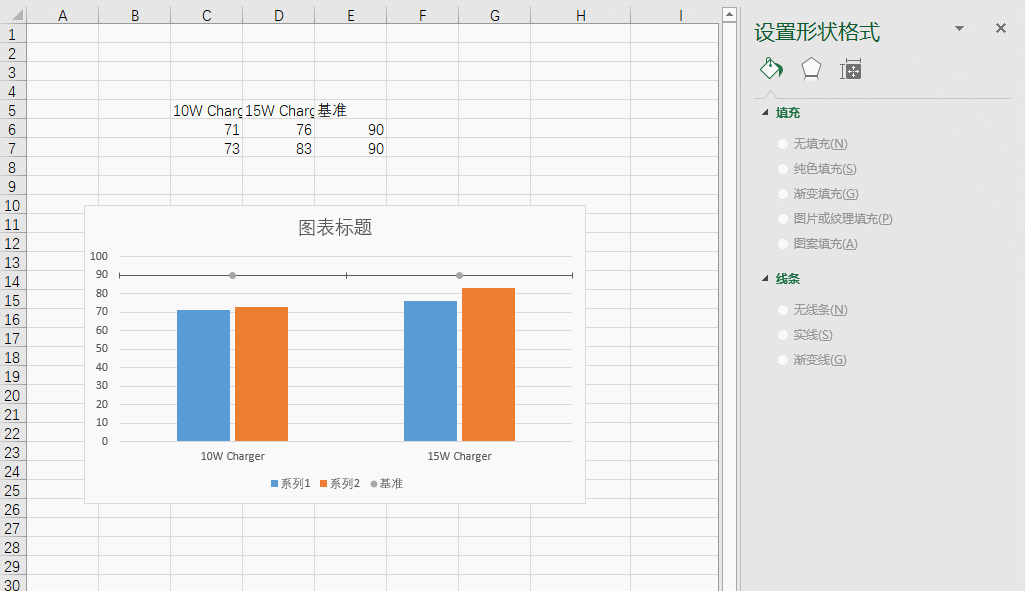The image size is (1025, 591).
Task: Close the 设置形状格式 pane
Action: point(999,28)
